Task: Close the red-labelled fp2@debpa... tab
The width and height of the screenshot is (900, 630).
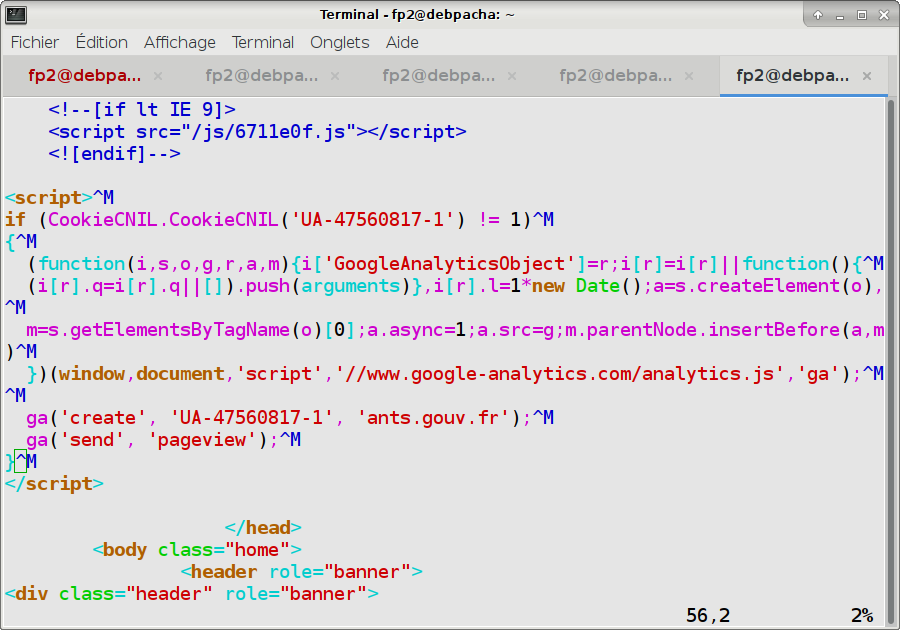Action: (x=158, y=76)
